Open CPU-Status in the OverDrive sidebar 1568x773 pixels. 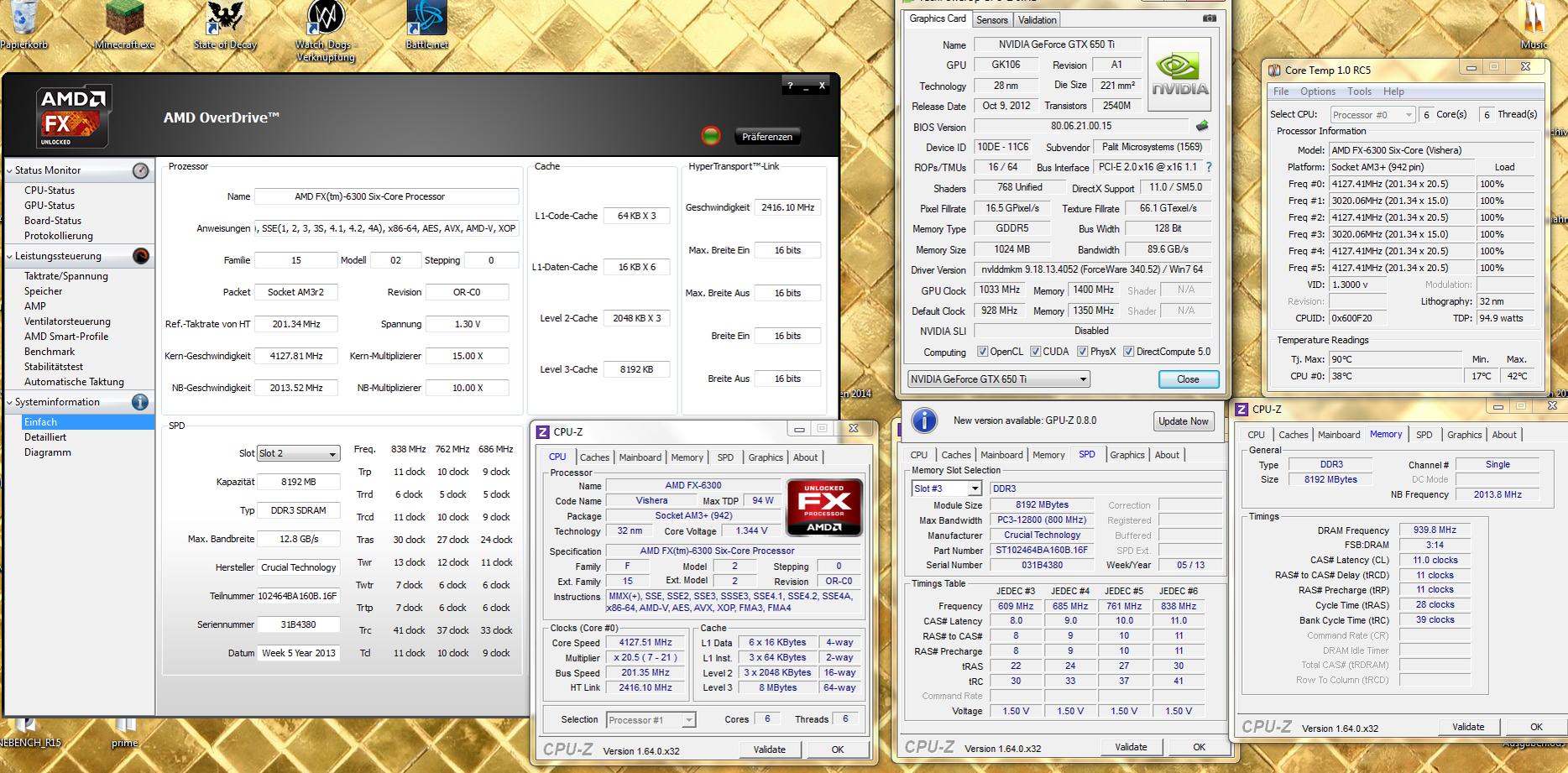(50, 191)
